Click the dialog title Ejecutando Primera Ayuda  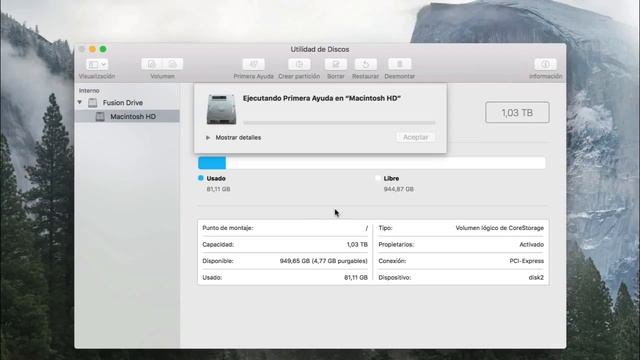coord(322,98)
